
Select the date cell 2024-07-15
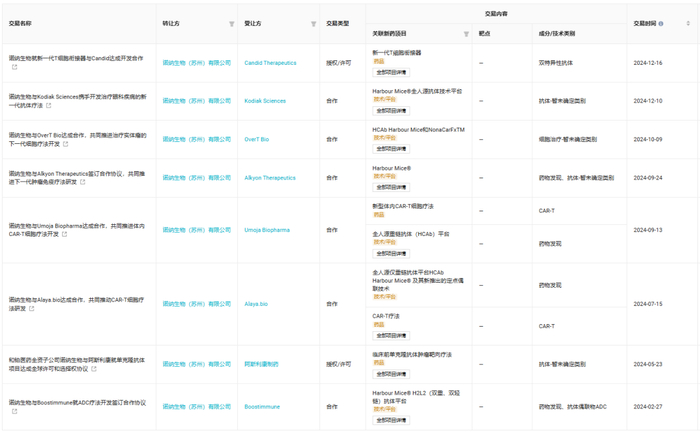tap(648, 304)
